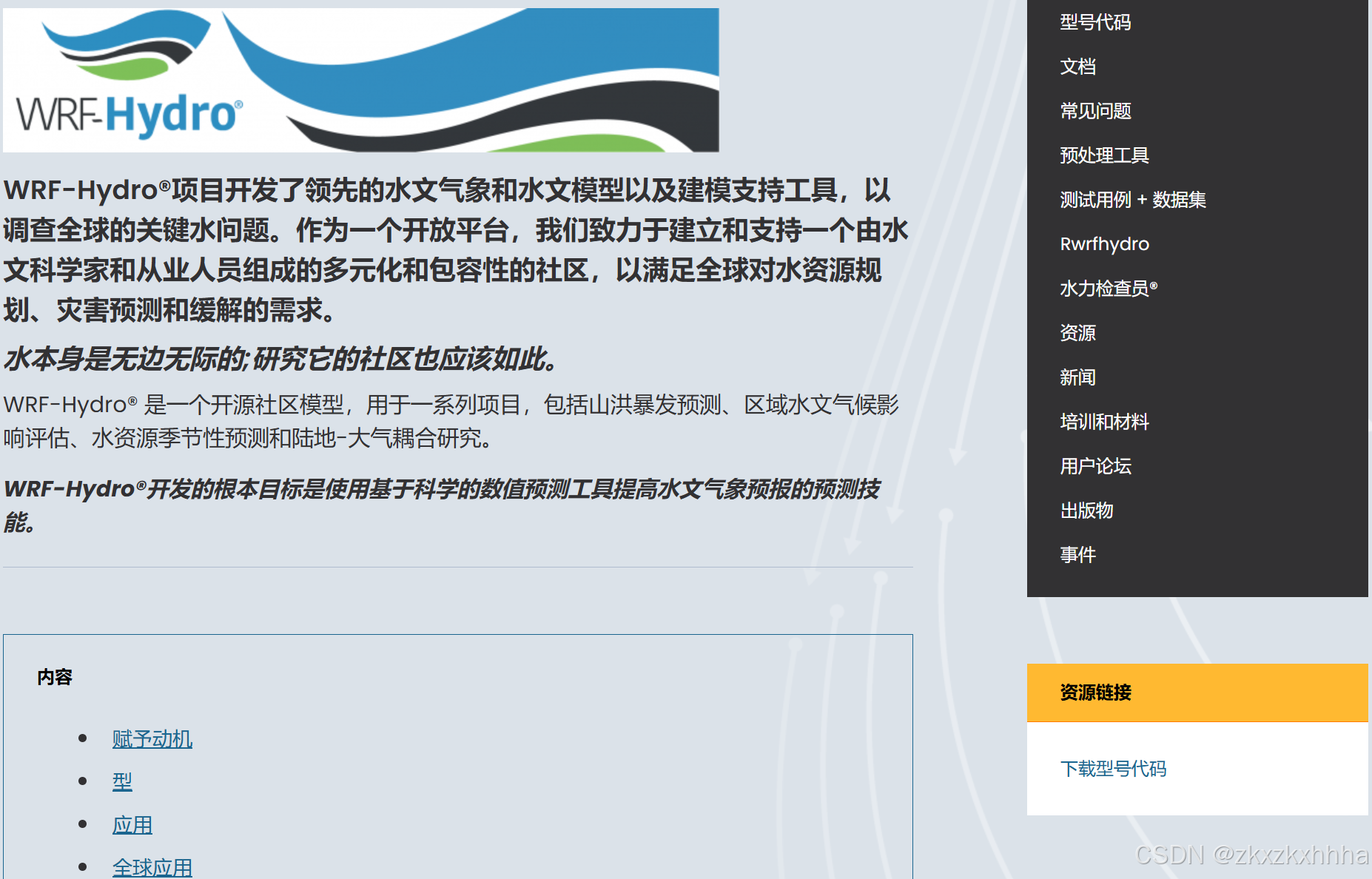Image resolution: width=1372 pixels, height=879 pixels.
Task: Click the 内容 heading in the contents box
Action: tap(55, 677)
